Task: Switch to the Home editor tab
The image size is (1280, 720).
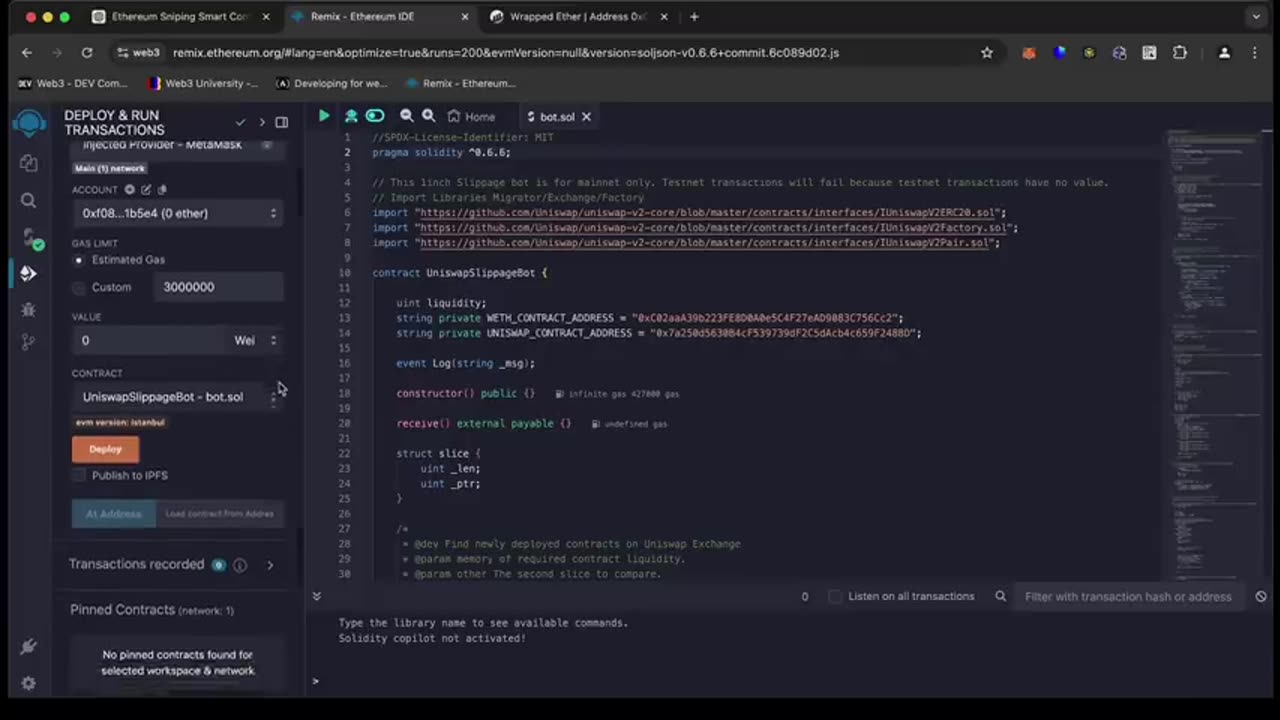Action: (x=471, y=116)
